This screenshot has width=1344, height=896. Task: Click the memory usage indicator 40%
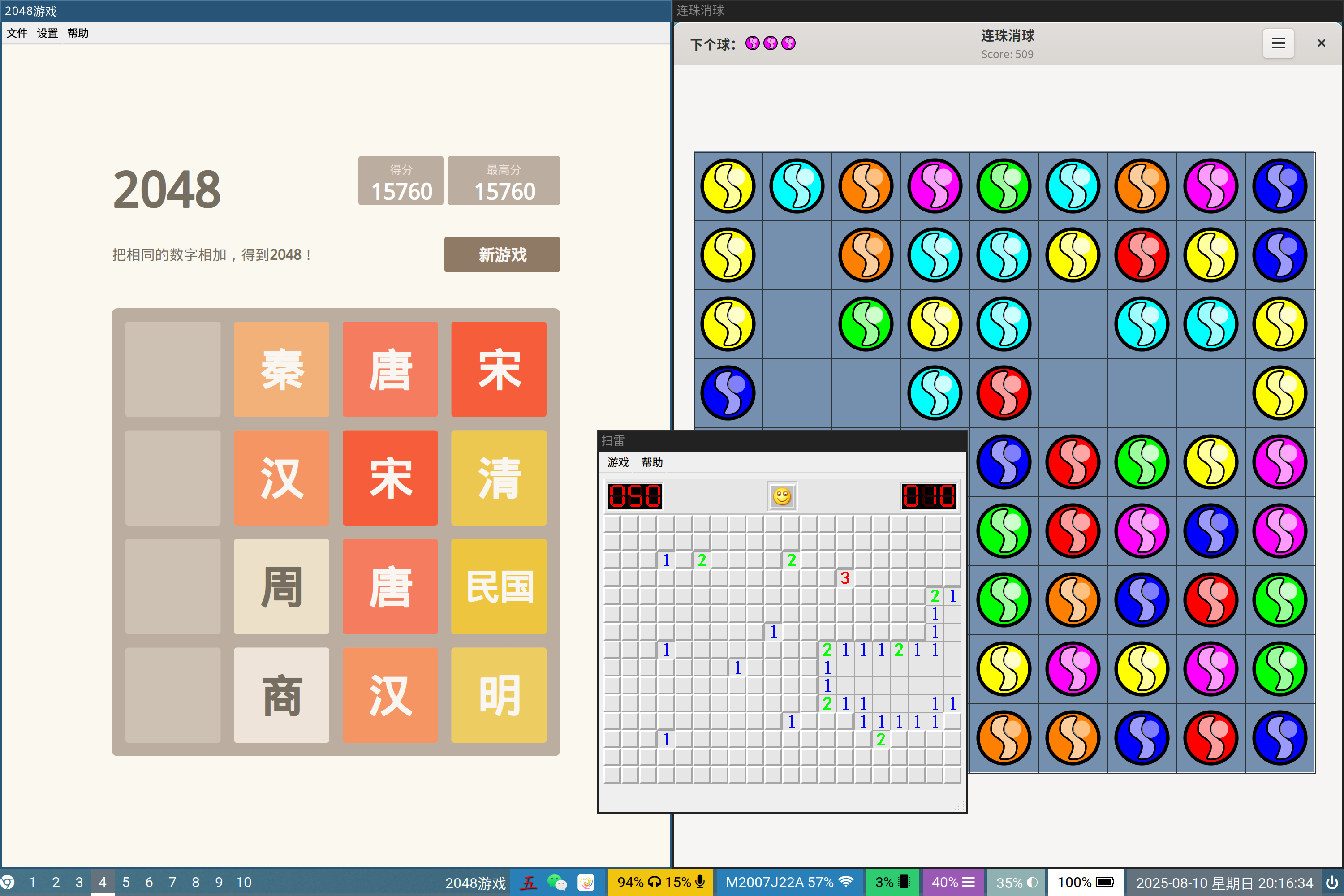coord(952,882)
